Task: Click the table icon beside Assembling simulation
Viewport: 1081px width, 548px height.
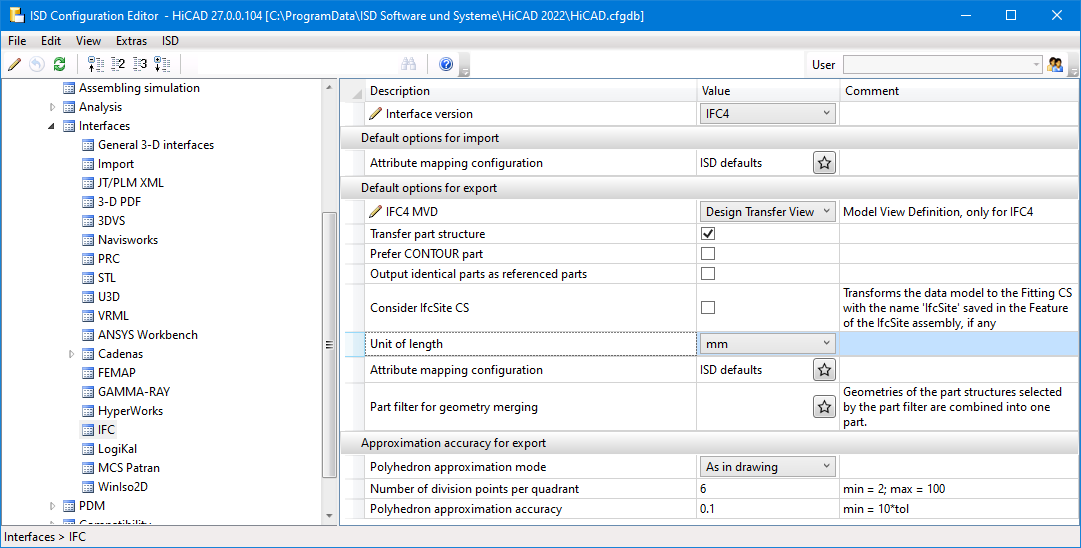Action: 69,88
